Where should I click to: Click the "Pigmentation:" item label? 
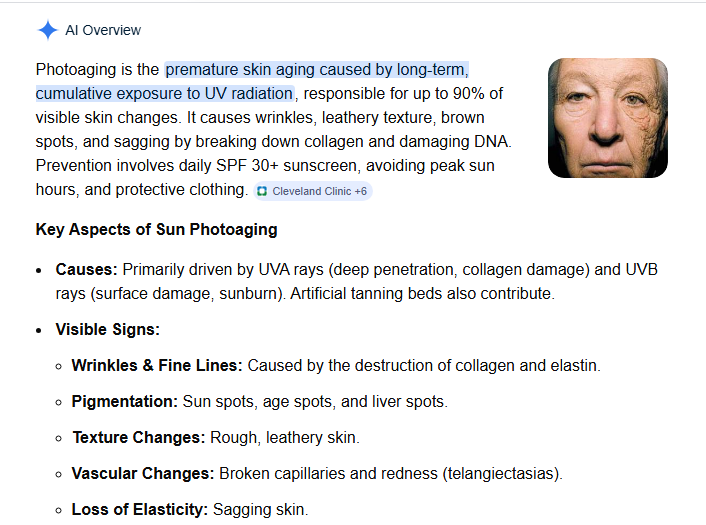tap(124, 402)
